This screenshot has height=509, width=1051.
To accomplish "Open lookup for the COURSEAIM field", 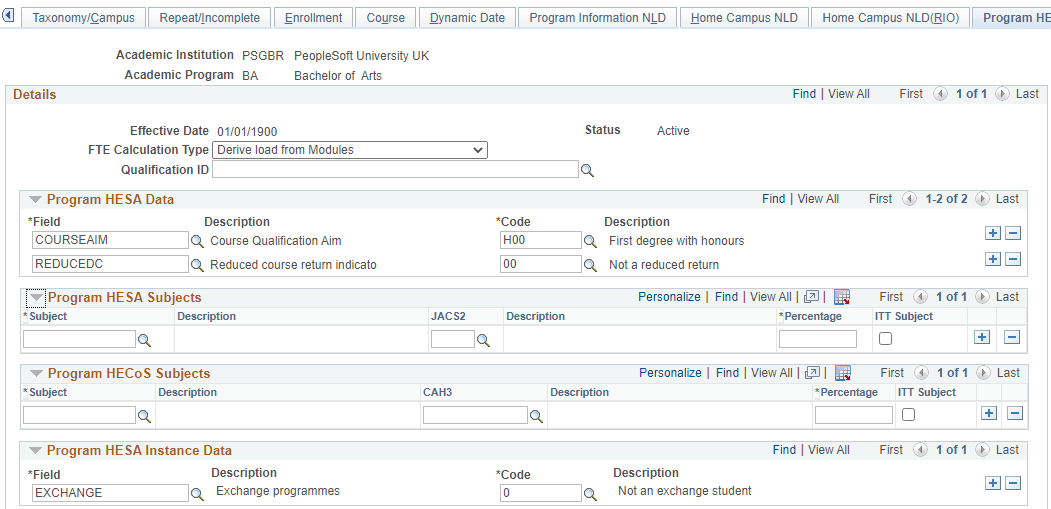I will 197,241.
